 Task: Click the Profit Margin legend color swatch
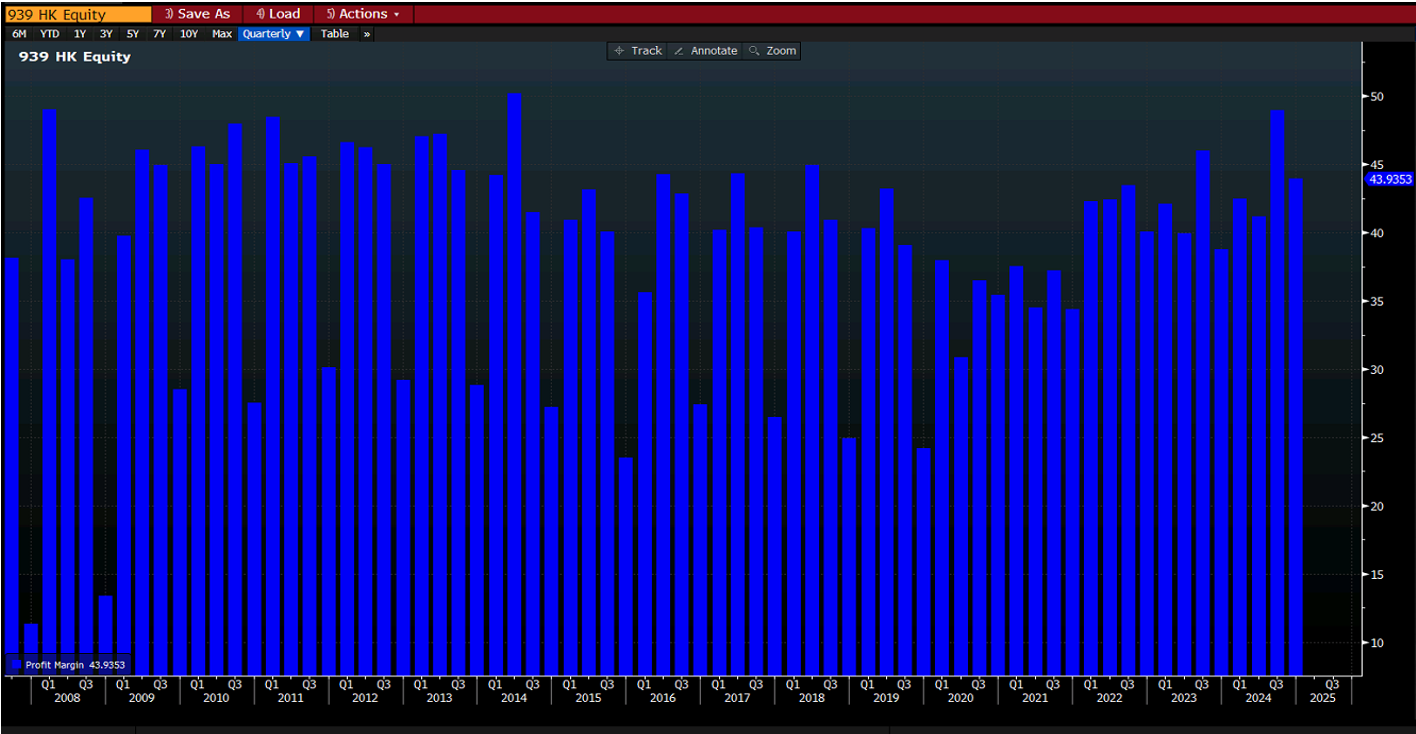pos(16,664)
